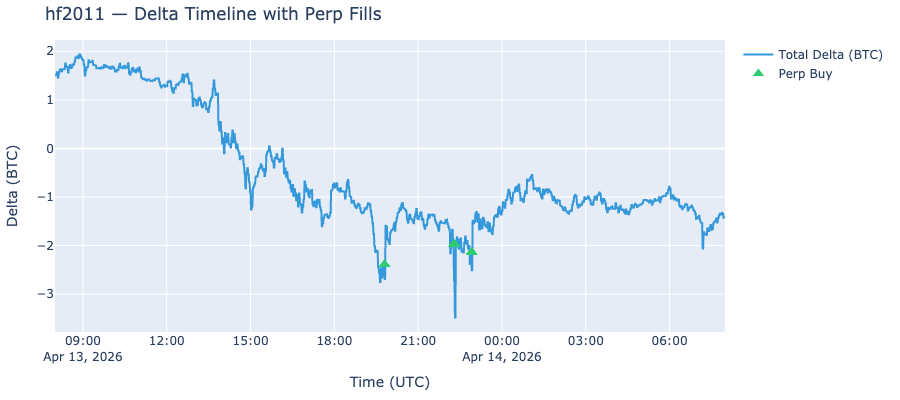Click the middle Perp Buy triangle marker
The width and height of the screenshot is (900, 400).
click(454, 243)
